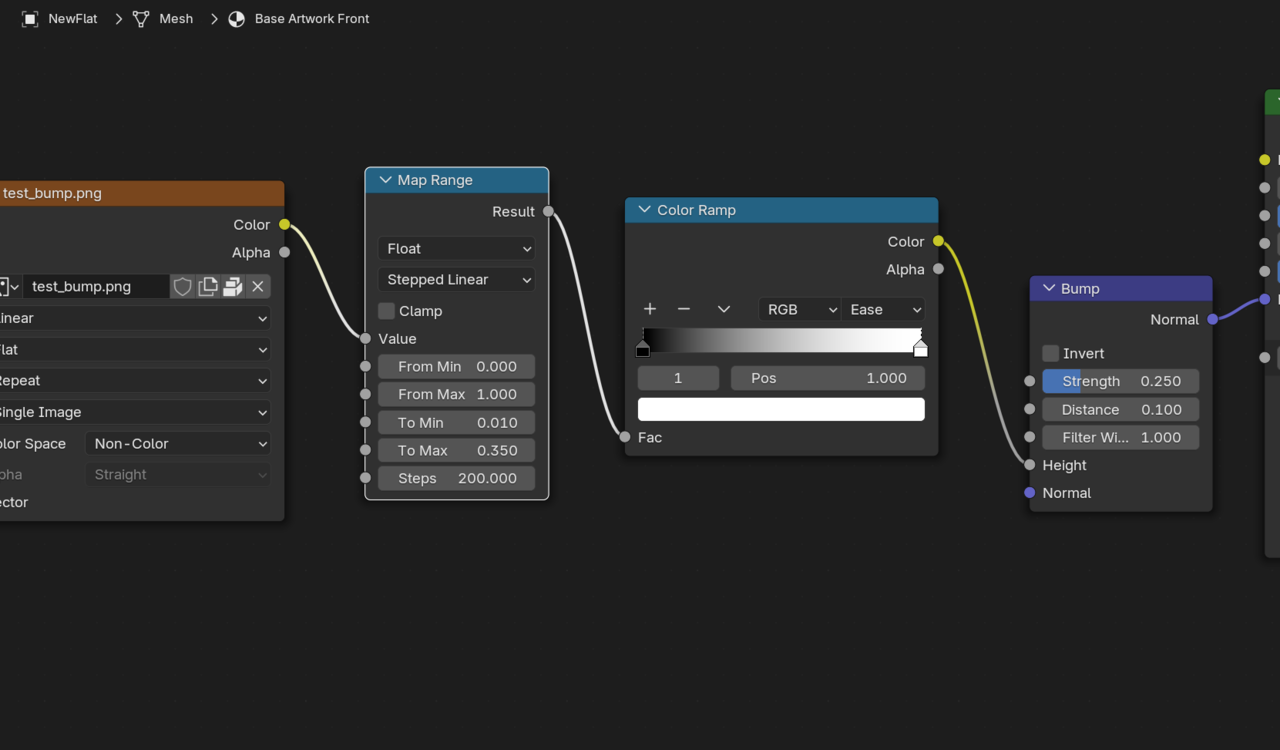Click the material sphere icon in breadcrumb
1280x750 pixels.
point(237,19)
